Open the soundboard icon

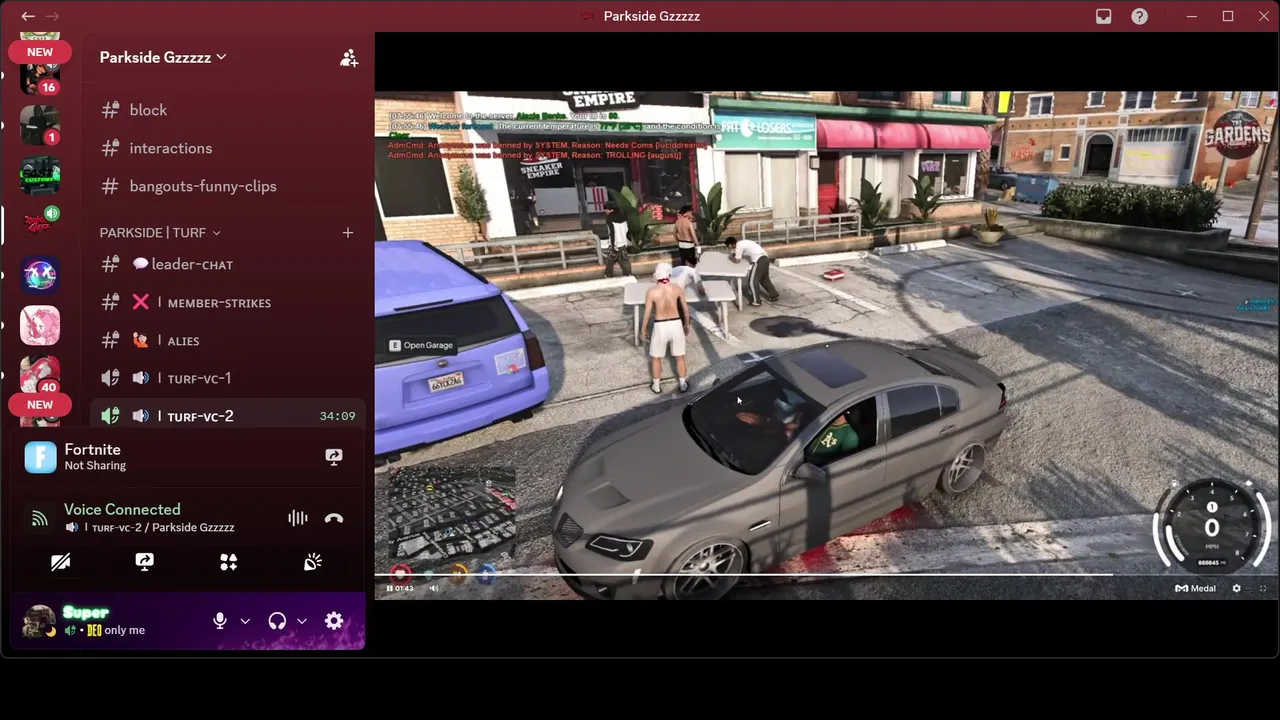313,562
